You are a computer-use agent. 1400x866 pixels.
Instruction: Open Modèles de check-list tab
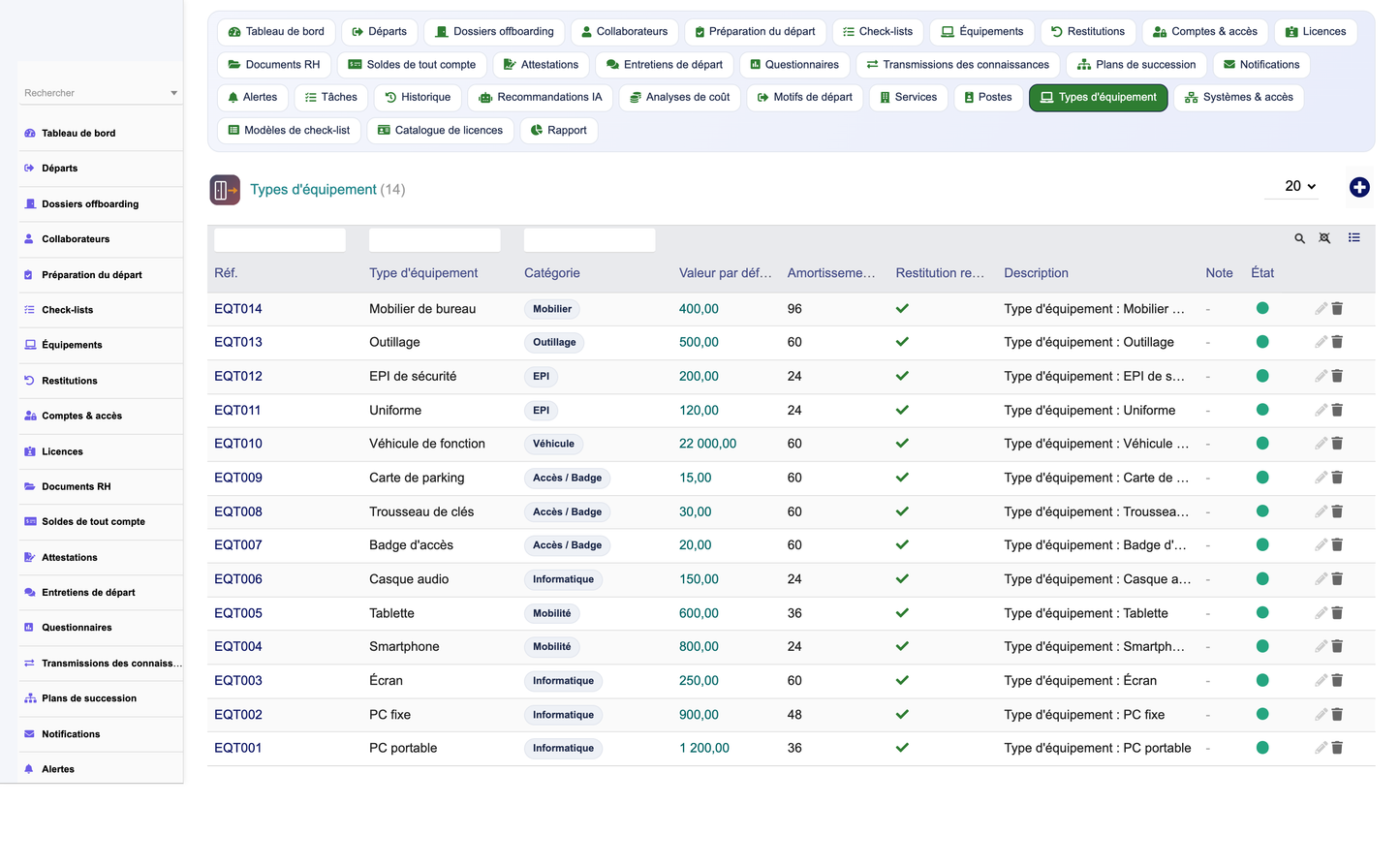coord(289,130)
